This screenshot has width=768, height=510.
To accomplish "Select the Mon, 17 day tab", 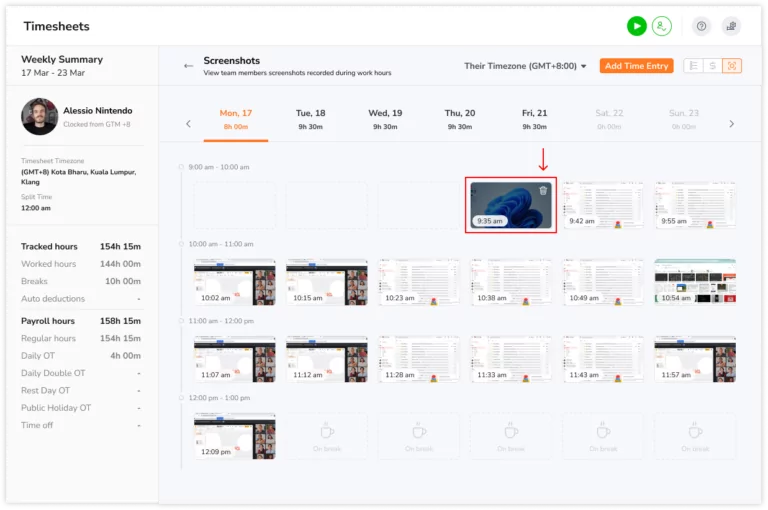I will click(x=236, y=119).
